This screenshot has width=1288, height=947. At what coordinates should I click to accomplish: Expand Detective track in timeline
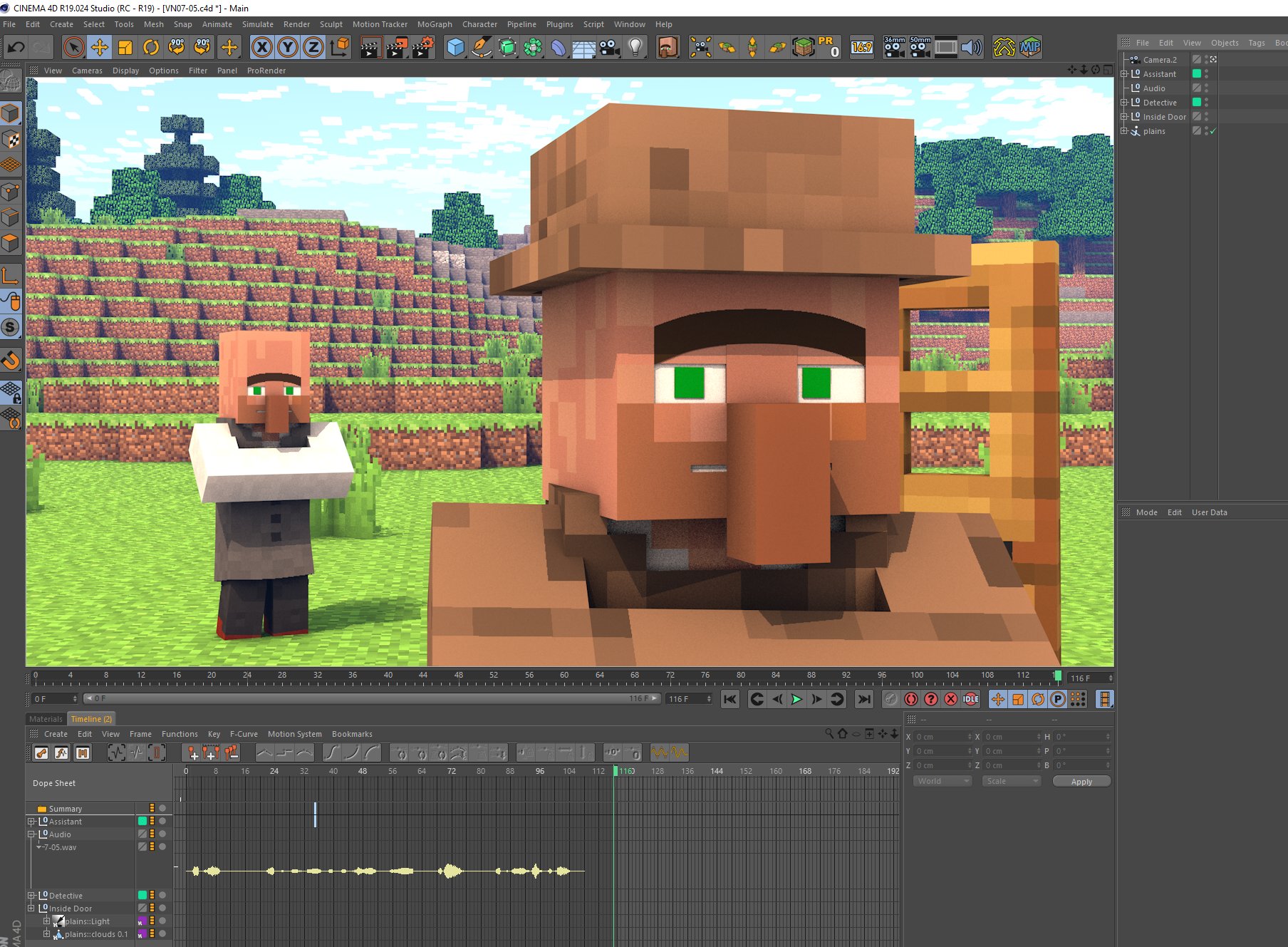[31, 896]
